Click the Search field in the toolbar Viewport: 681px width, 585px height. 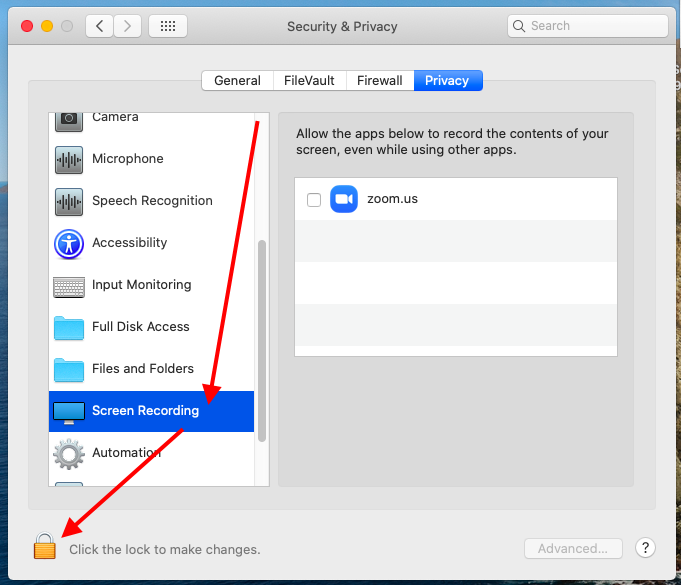pos(588,26)
